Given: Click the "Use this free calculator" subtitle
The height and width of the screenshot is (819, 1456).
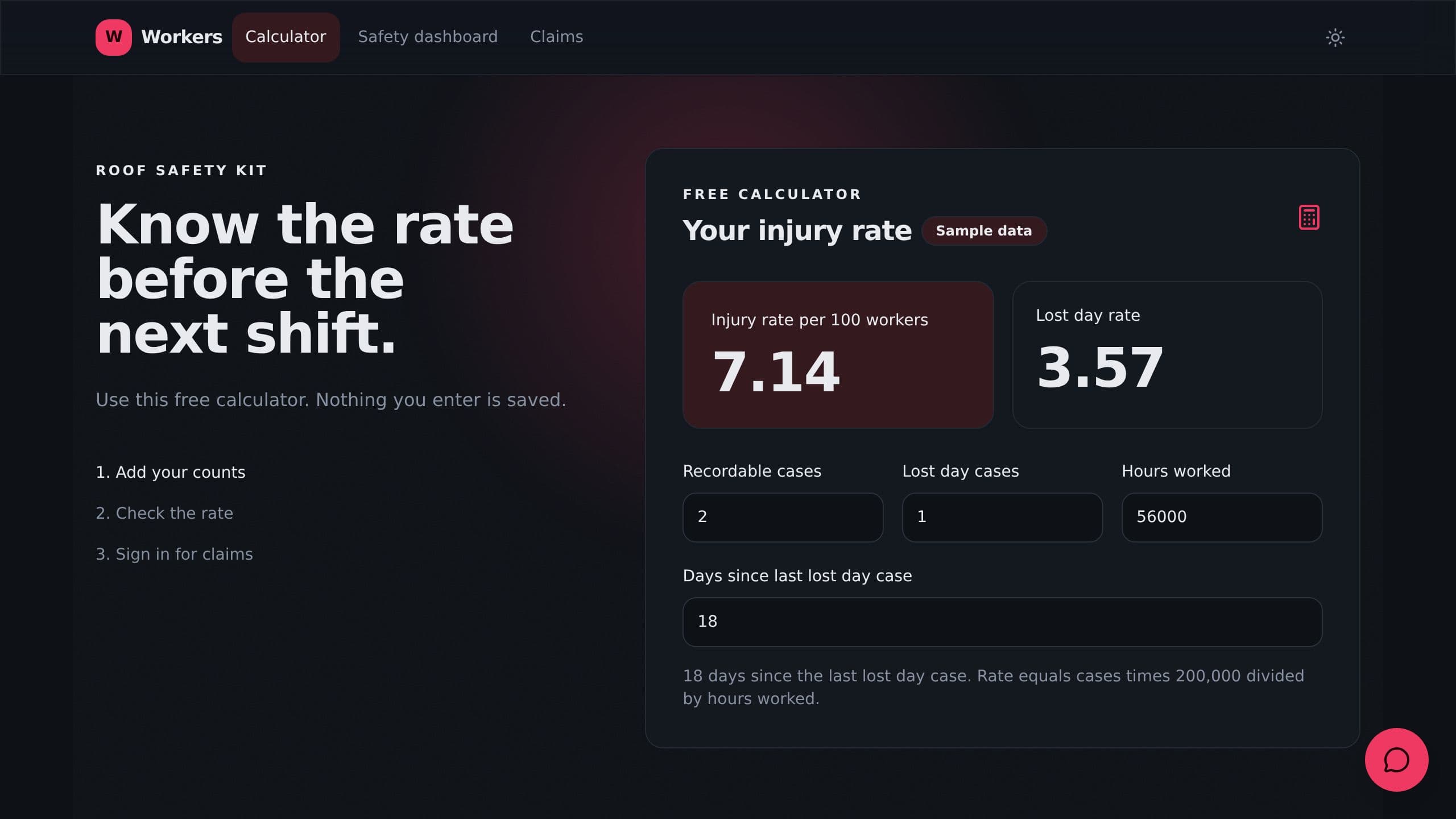Looking at the screenshot, I should 331,400.
